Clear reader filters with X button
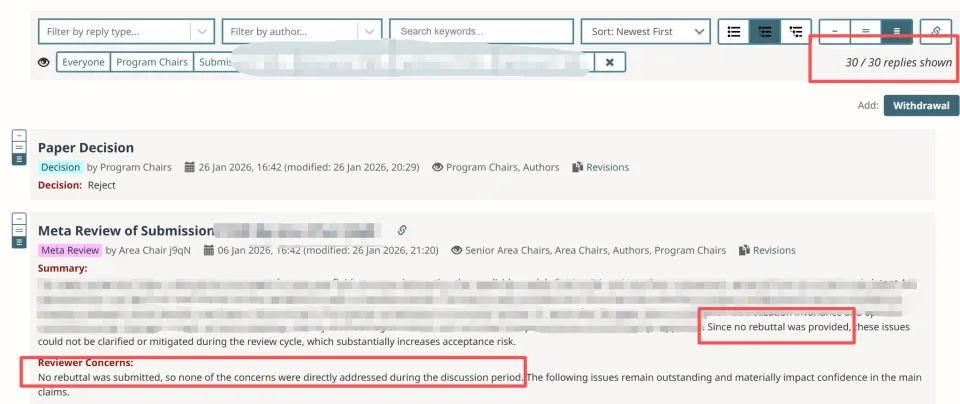Viewport: 960px width, 404px height. [x=610, y=62]
